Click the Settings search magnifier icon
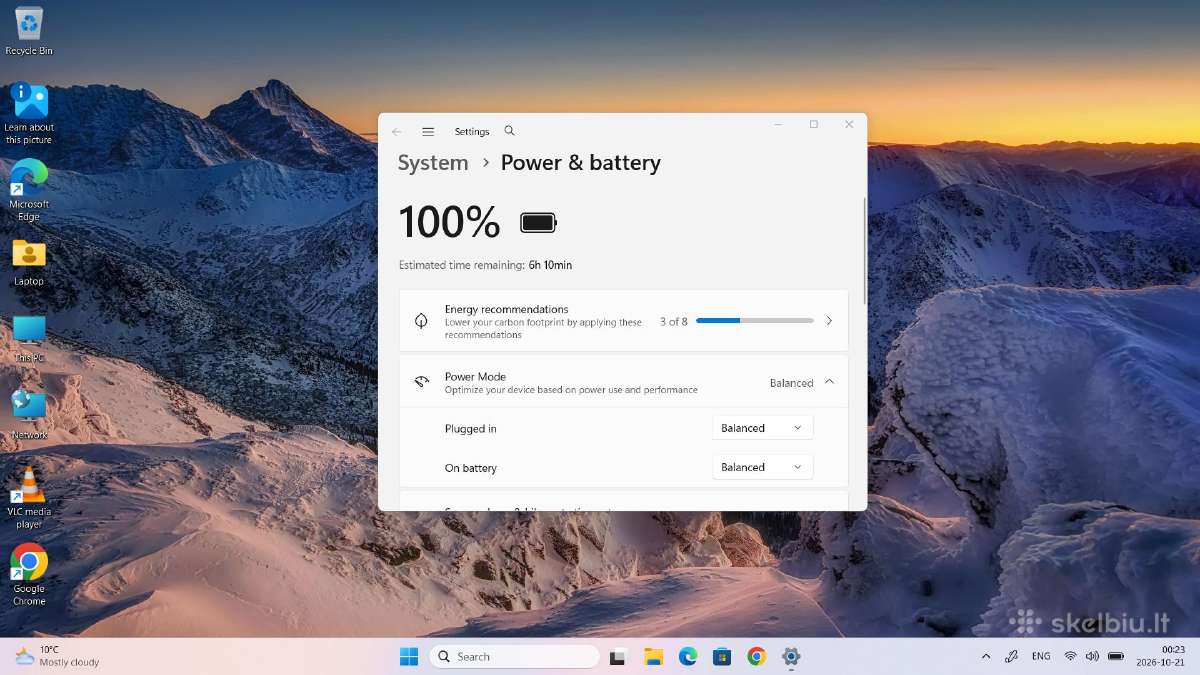 (509, 131)
